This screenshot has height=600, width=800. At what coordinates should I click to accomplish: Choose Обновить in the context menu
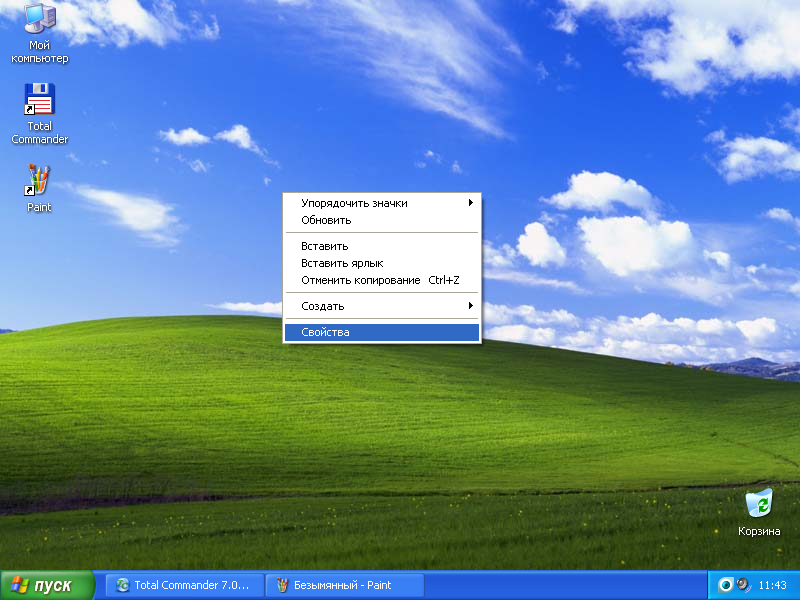click(382, 220)
